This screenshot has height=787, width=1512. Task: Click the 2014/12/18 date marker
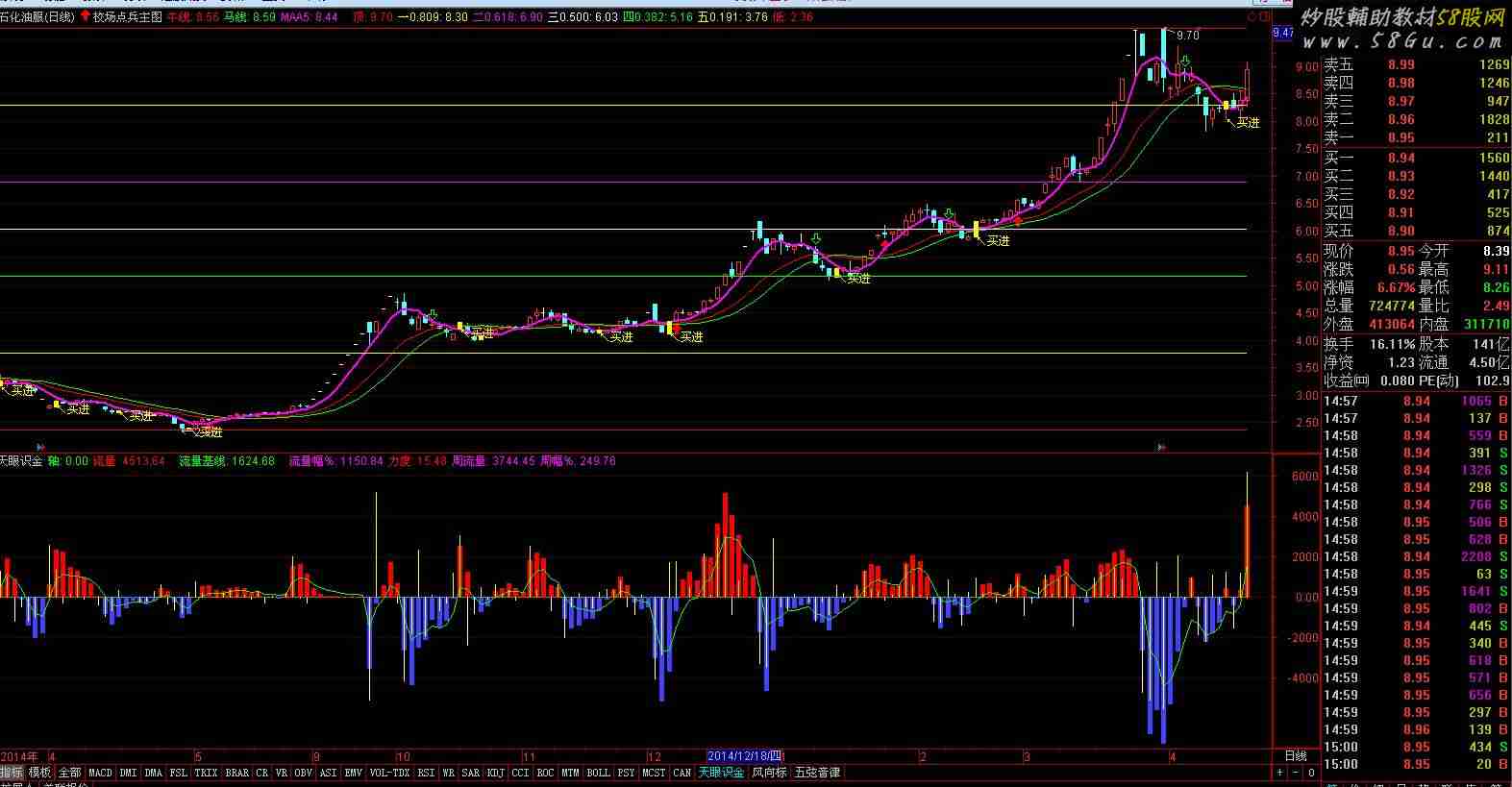(746, 756)
